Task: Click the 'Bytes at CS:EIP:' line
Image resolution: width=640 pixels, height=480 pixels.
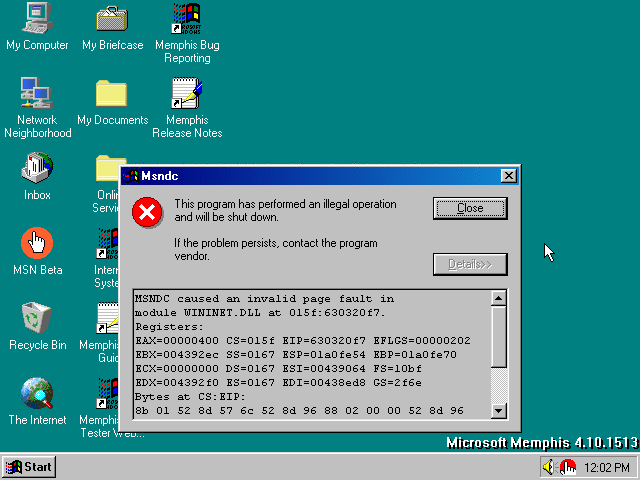Action: pyautogui.click(x=190, y=397)
